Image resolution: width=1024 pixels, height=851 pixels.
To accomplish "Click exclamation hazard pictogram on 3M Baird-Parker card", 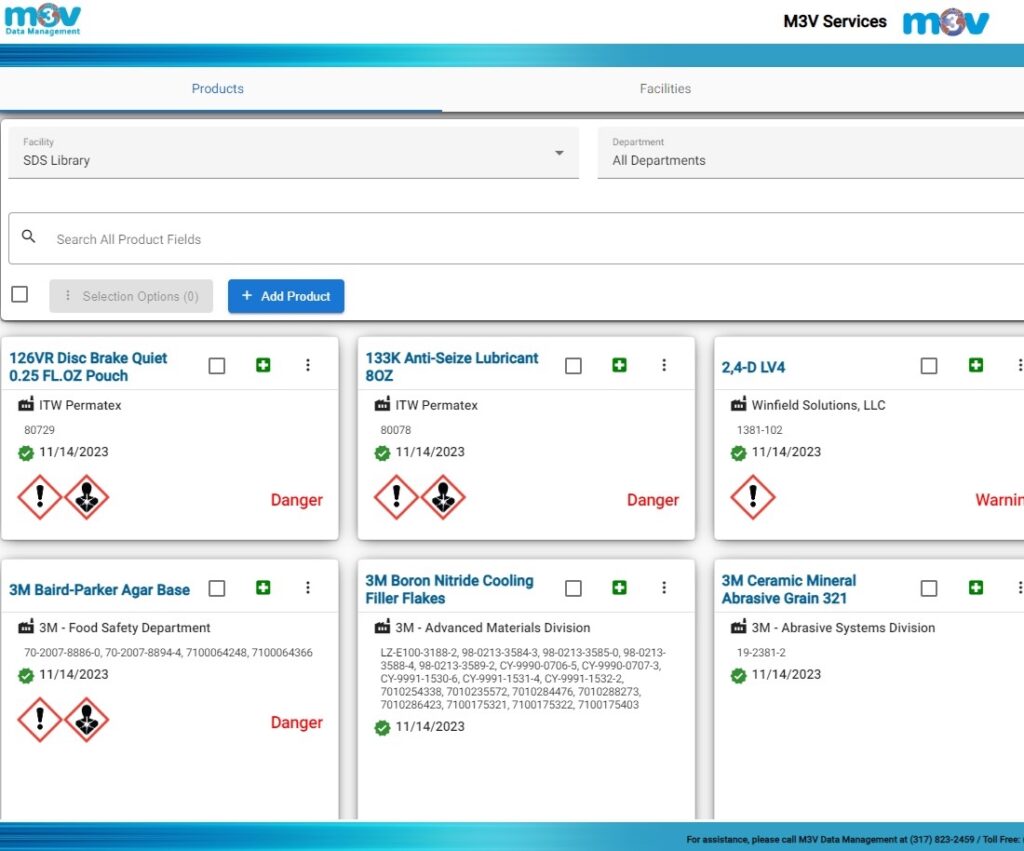I will click(x=40, y=720).
